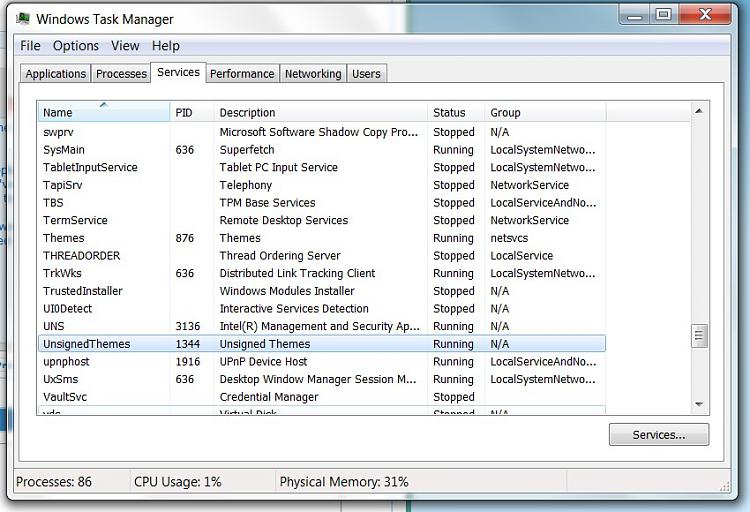This screenshot has width=750, height=512.
Task: Switch to the Performance tab
Action: pos(242,74)
